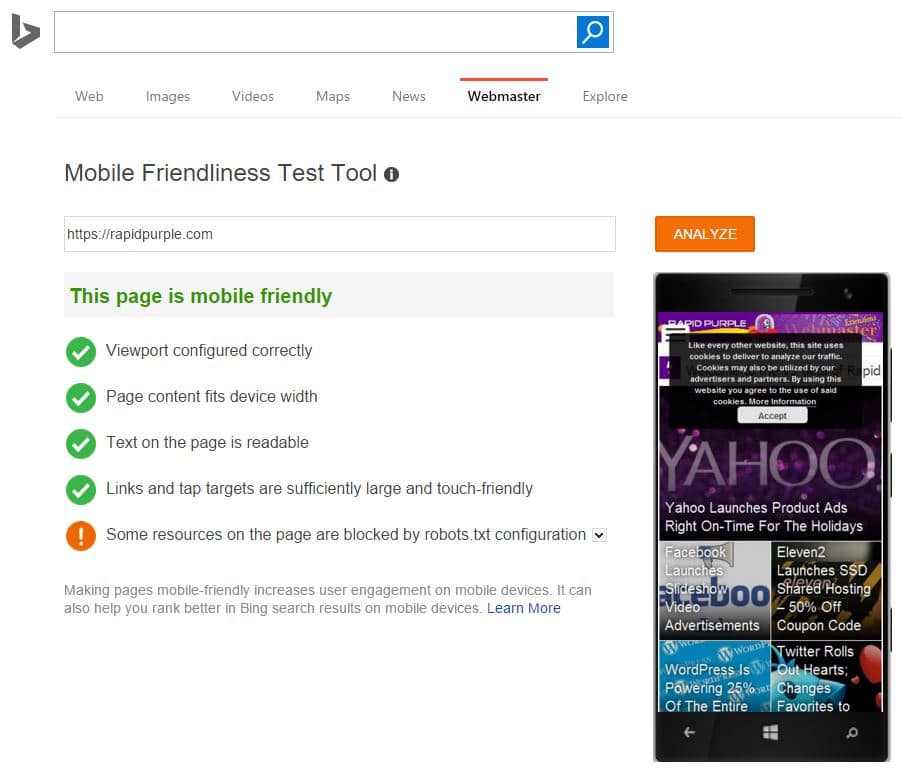
Task: Tap More Information link in the cookie notice
Action: point(782,402)
